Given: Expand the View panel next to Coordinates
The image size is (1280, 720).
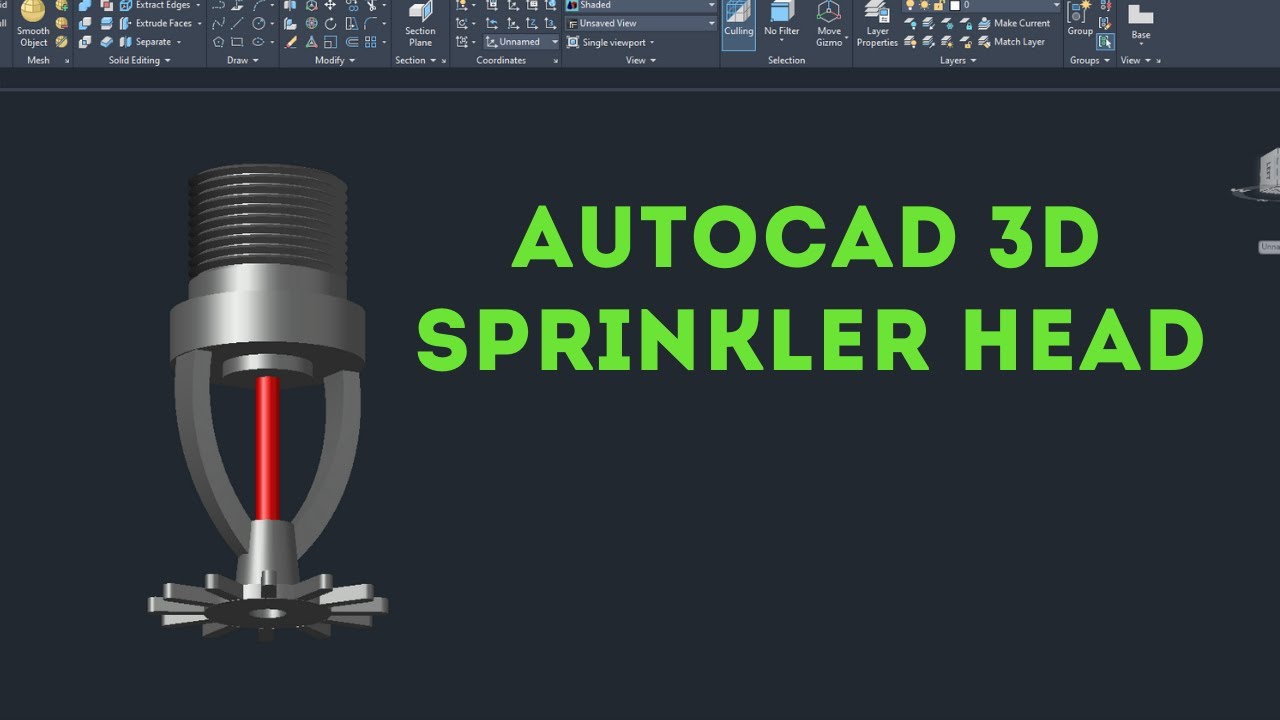Looking at the screenshot, I should pos(641,60).
